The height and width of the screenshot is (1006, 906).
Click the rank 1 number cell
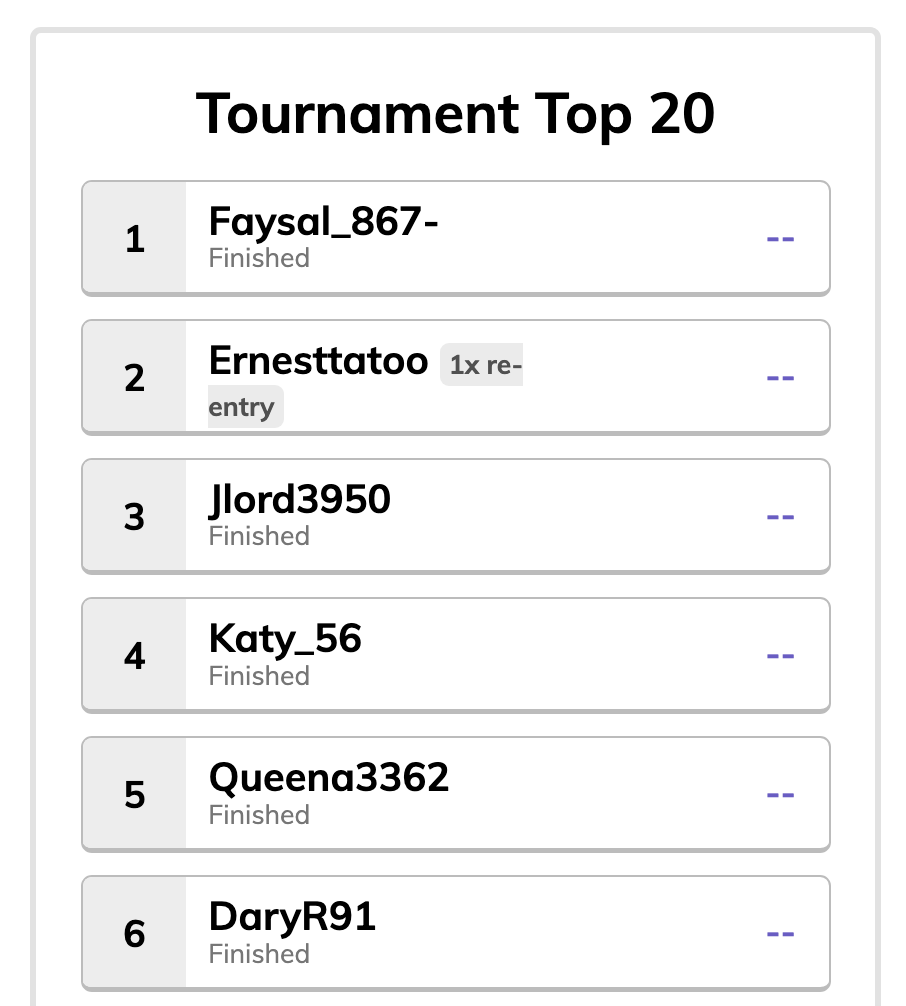(134, 238)
